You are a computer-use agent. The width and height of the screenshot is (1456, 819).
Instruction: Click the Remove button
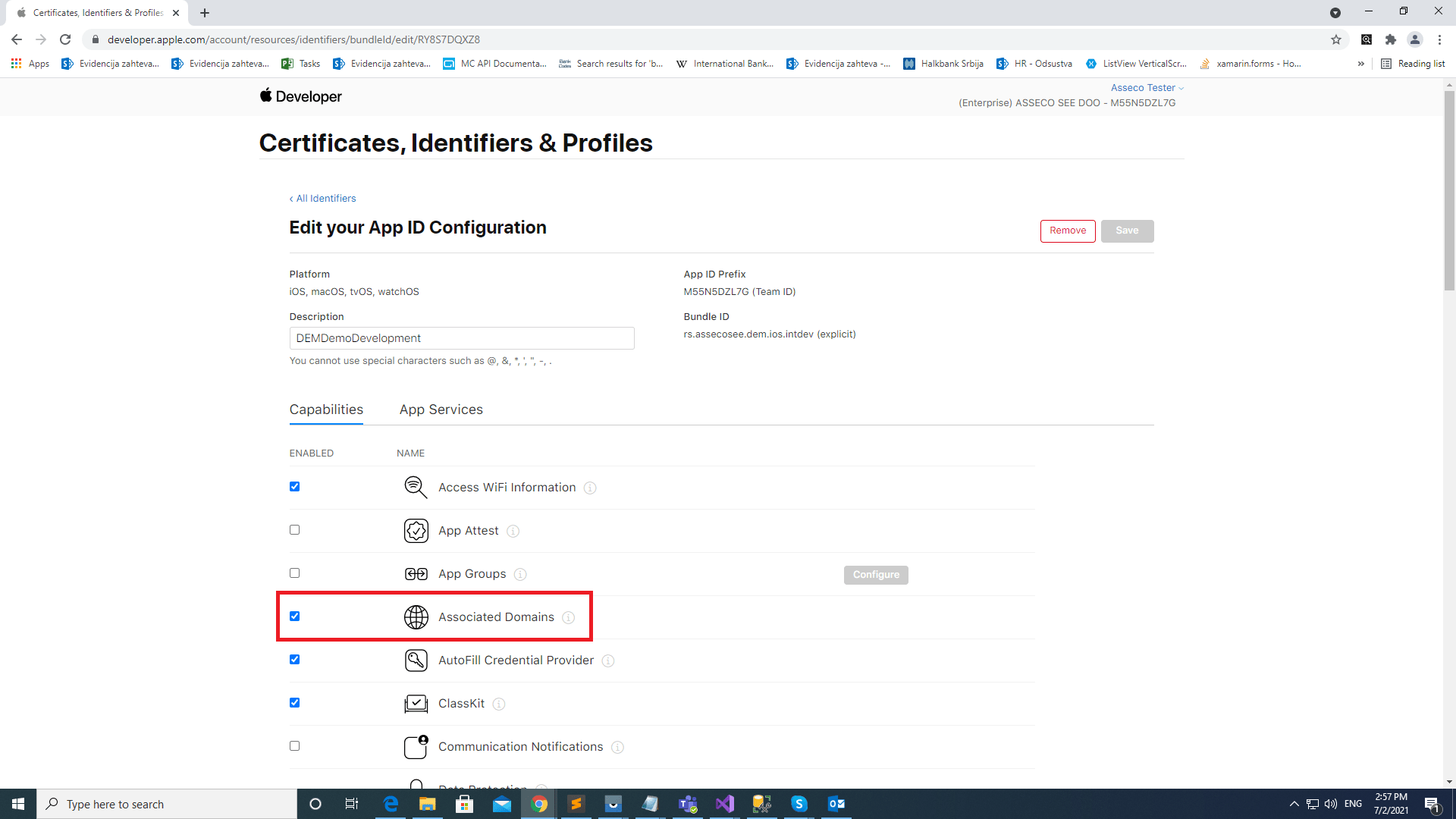1067,231
